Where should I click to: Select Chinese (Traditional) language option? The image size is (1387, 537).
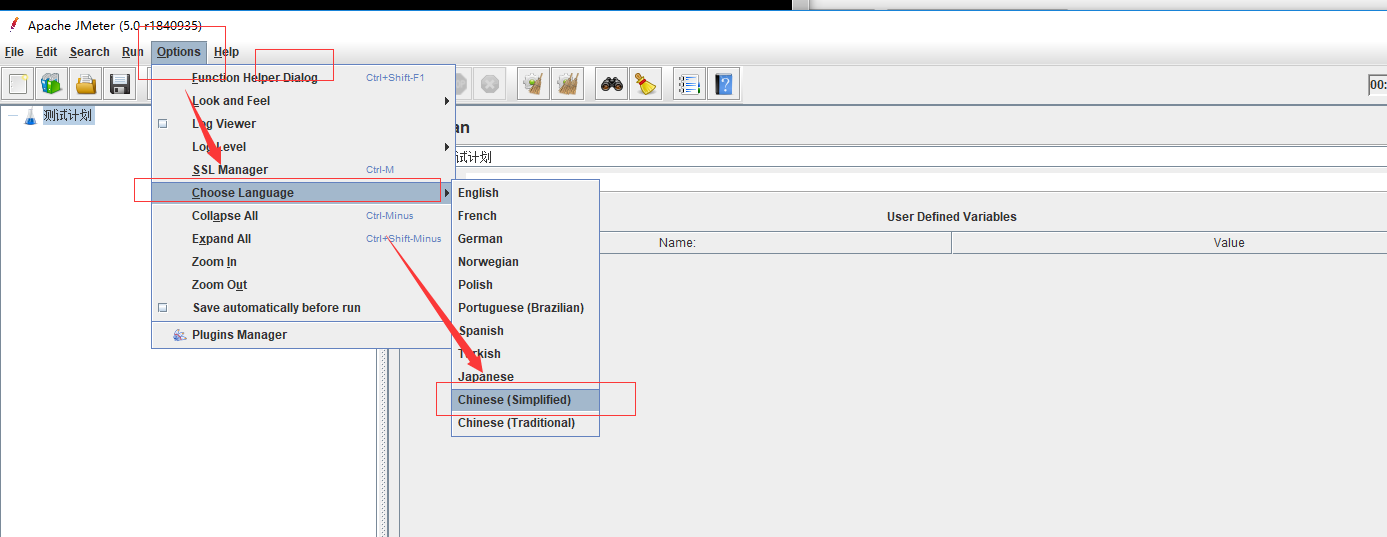pyautogui.click(x=516, y=423)
